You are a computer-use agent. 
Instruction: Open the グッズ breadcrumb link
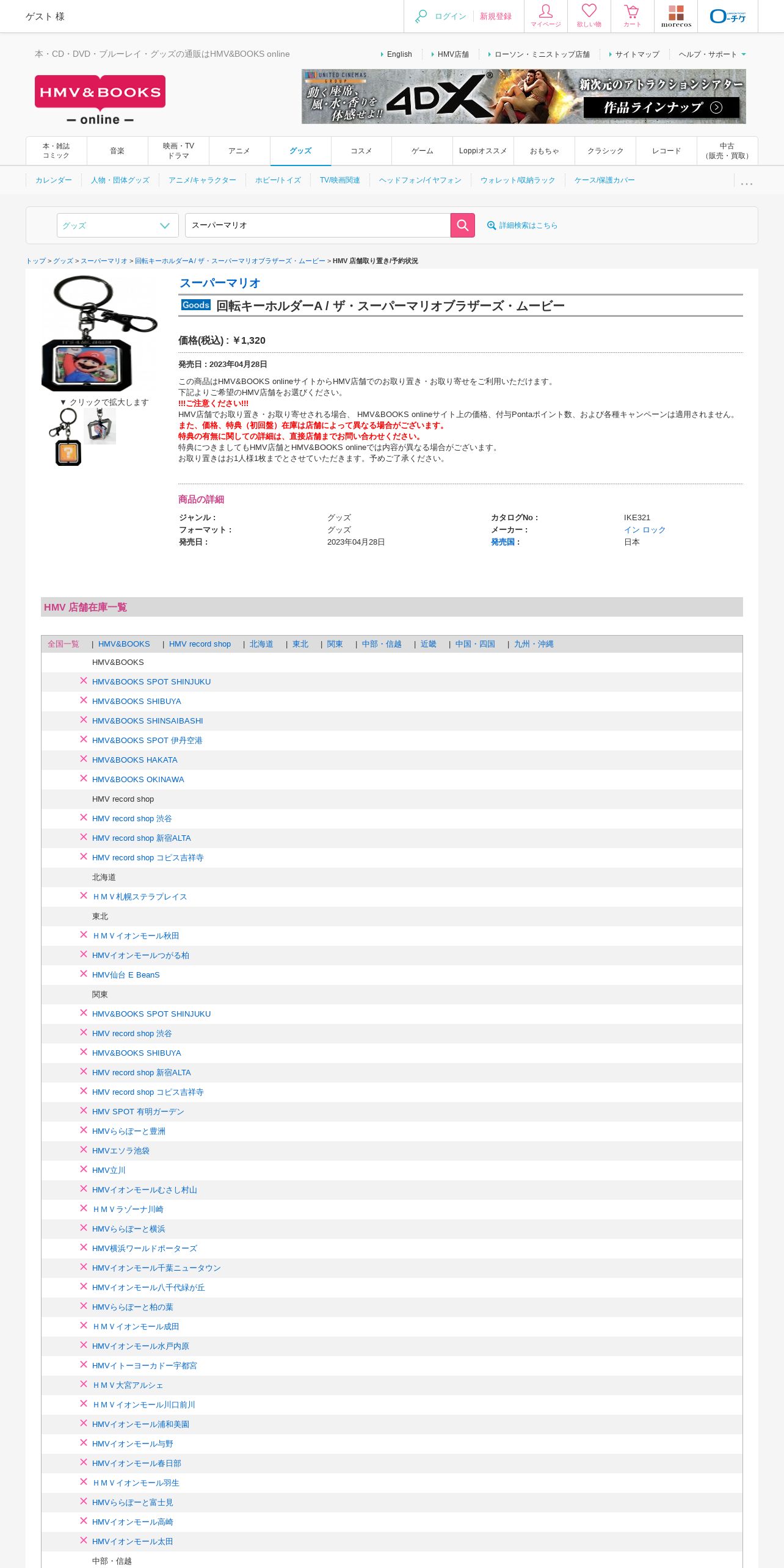(x=63, y=261)
